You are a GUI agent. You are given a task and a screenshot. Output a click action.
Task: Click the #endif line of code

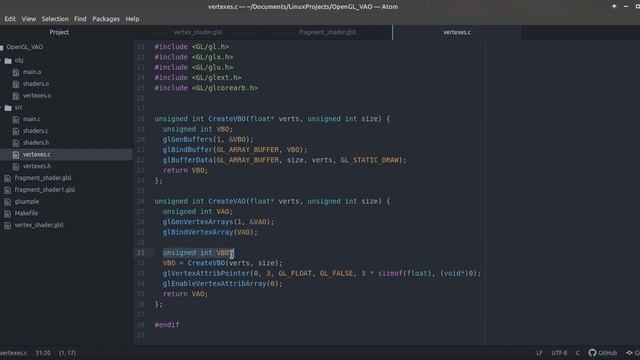pyautogui.click(x=167, y=325)
